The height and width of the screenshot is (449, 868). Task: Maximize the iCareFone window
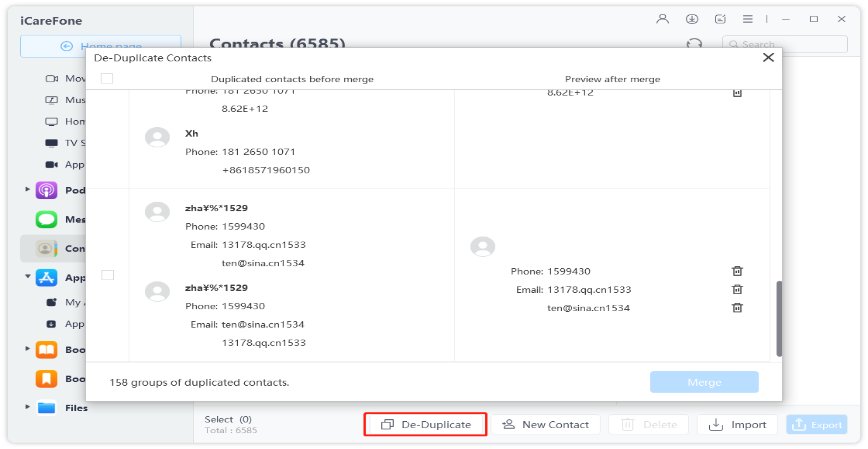(814, 19)
